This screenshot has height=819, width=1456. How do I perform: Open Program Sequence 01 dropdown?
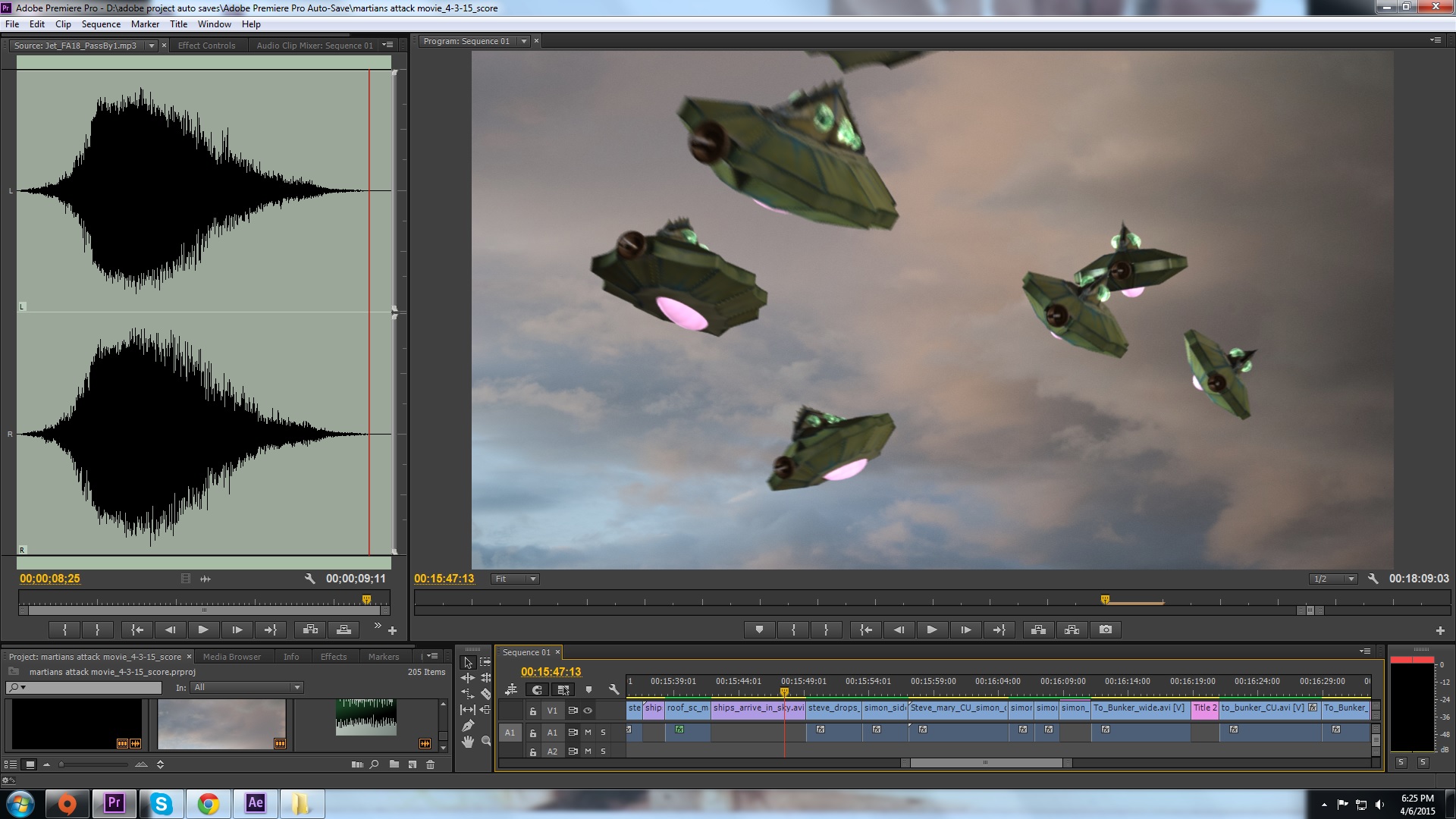tap(523, 41)
